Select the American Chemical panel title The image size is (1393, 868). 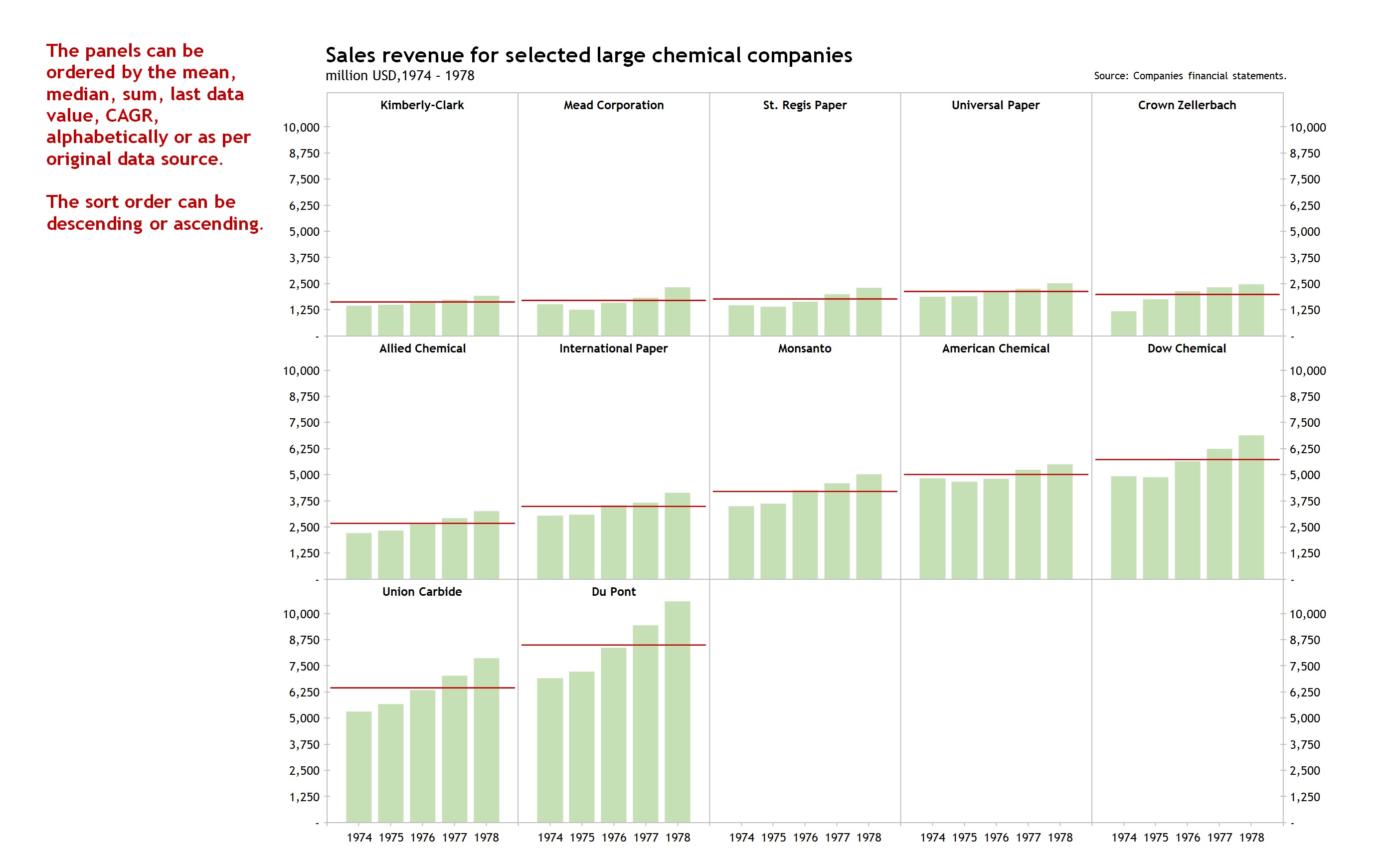click(x=996, y=348)
